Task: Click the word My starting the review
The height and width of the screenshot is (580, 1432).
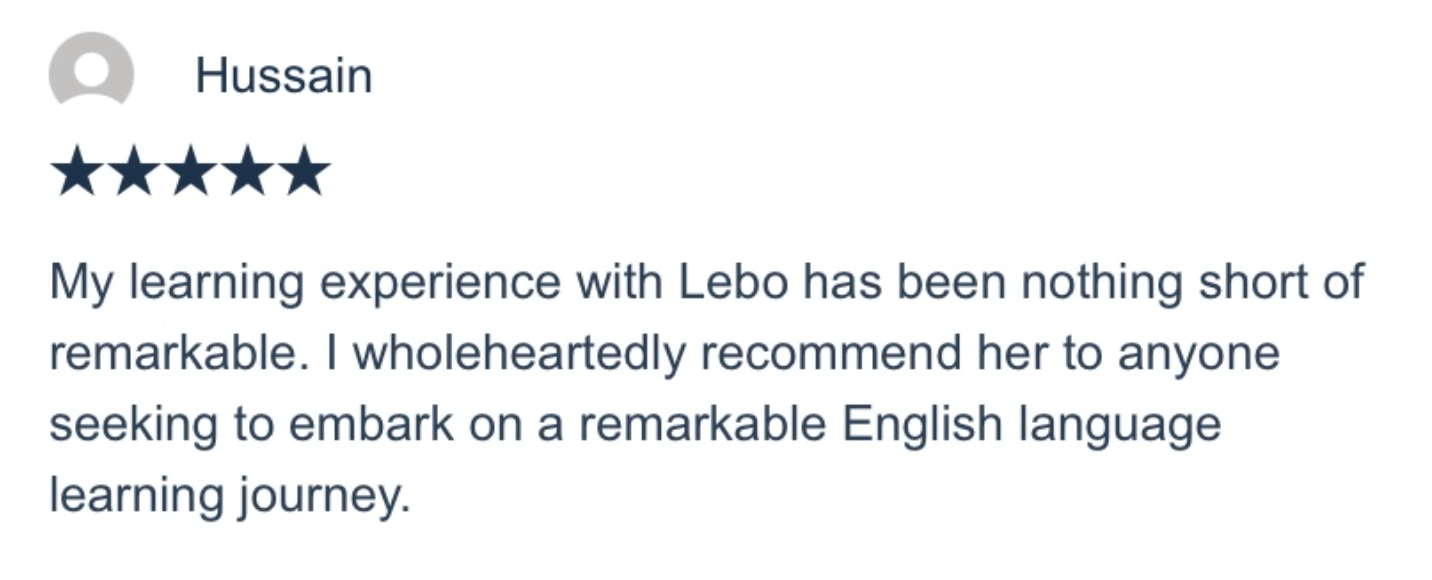Action: 76,283
